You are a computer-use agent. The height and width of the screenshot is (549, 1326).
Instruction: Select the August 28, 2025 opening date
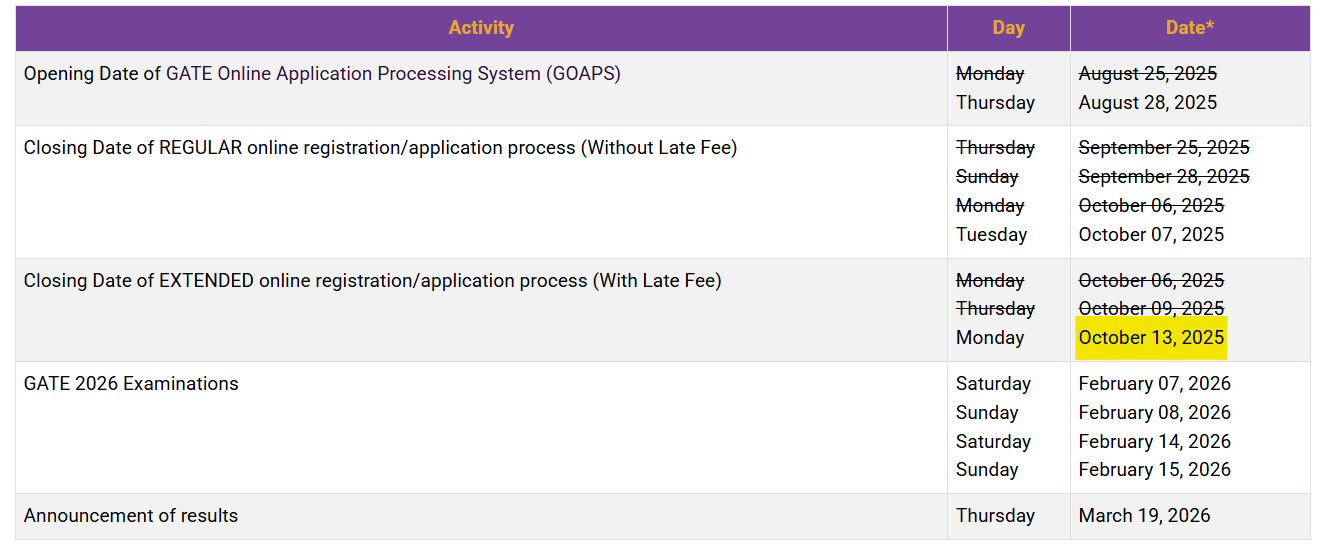click(1147, 103)
